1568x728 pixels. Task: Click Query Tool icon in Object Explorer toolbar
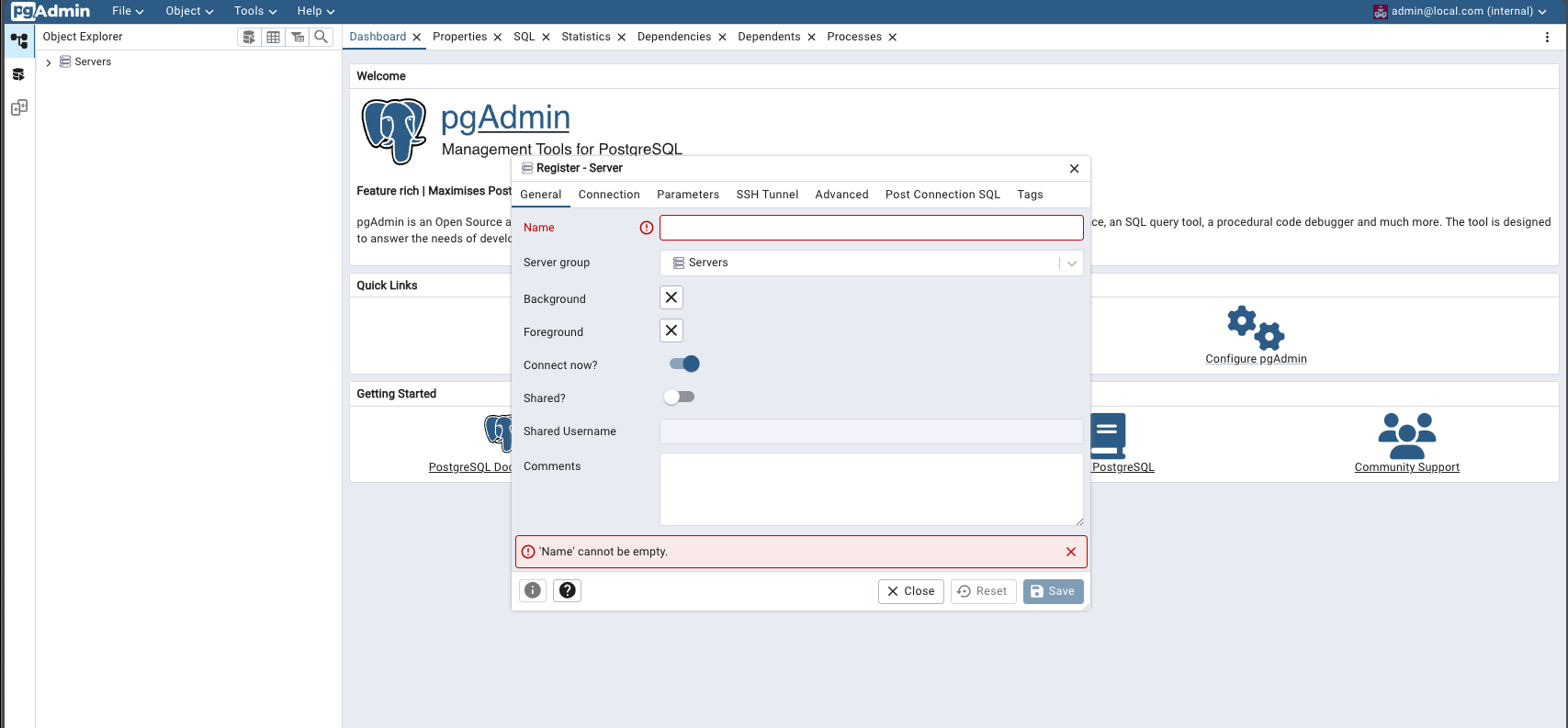point(249,37)
